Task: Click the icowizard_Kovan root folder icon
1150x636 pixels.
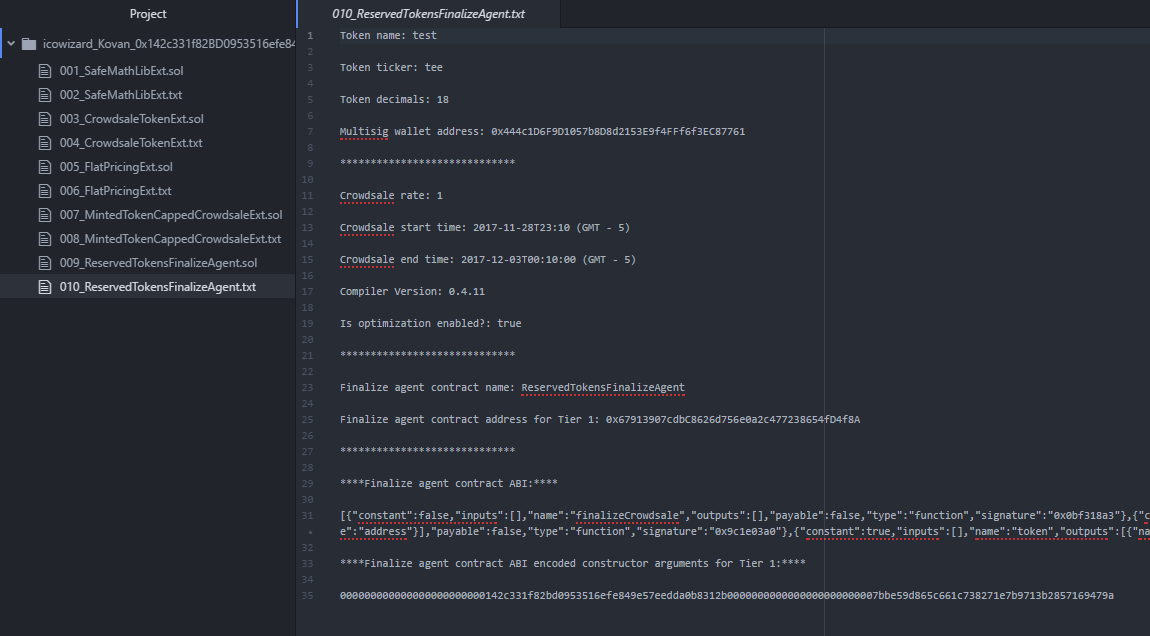Action: [x=29, y=44]
